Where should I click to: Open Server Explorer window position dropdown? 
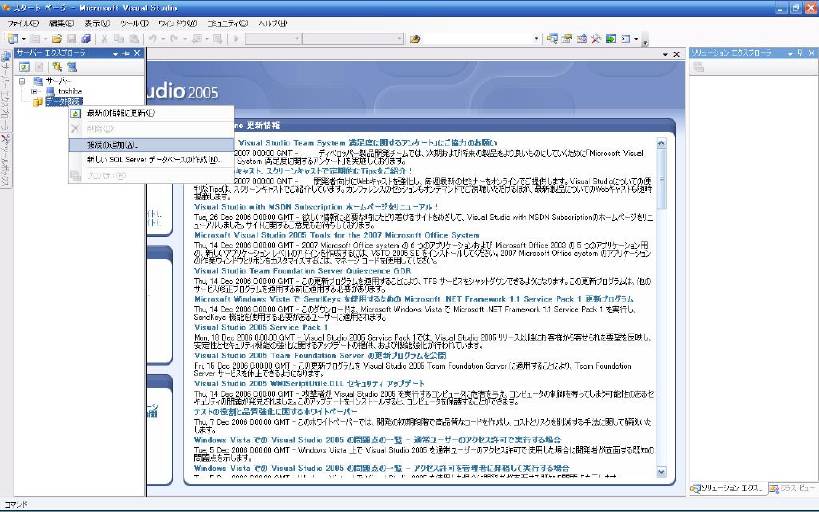point(115,53)
